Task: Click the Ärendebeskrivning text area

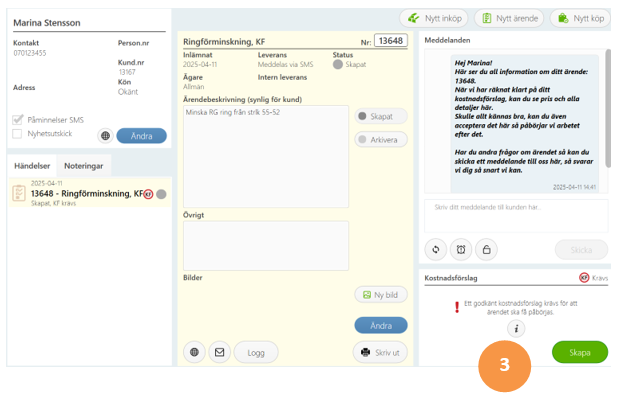Action: (266, 156)
